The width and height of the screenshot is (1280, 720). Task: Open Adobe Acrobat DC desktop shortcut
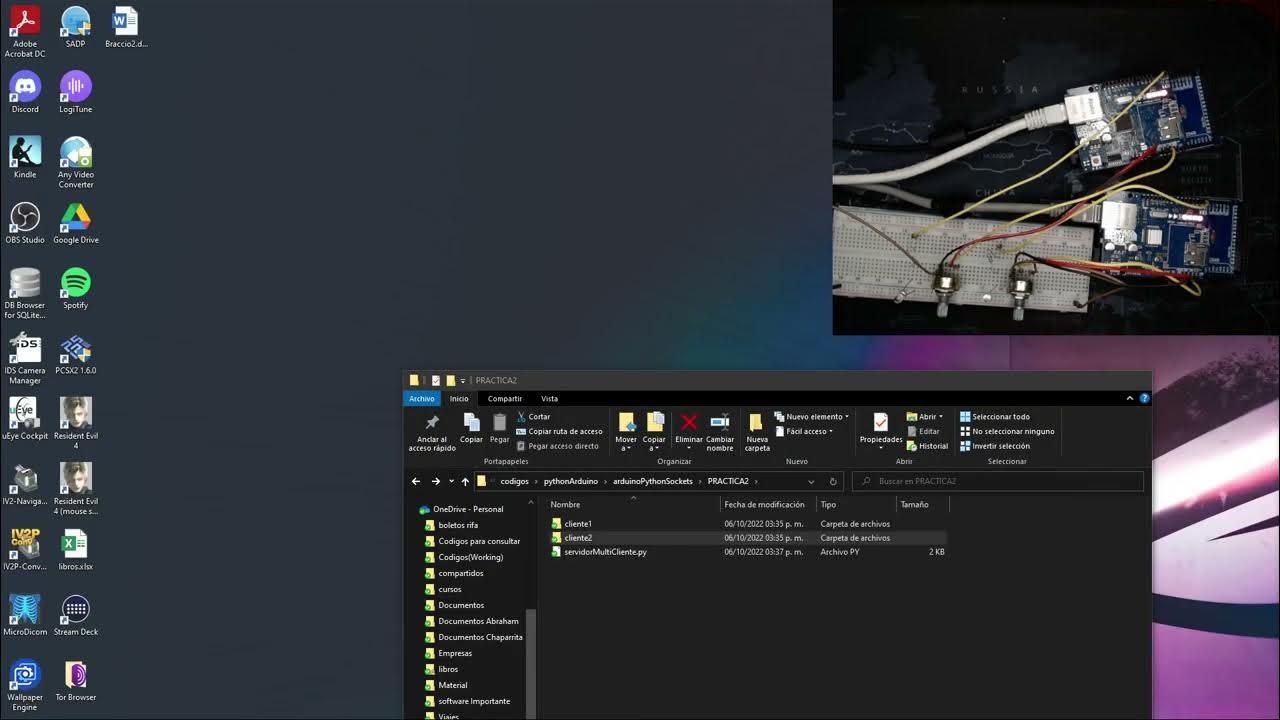click(x=25, y=30)
